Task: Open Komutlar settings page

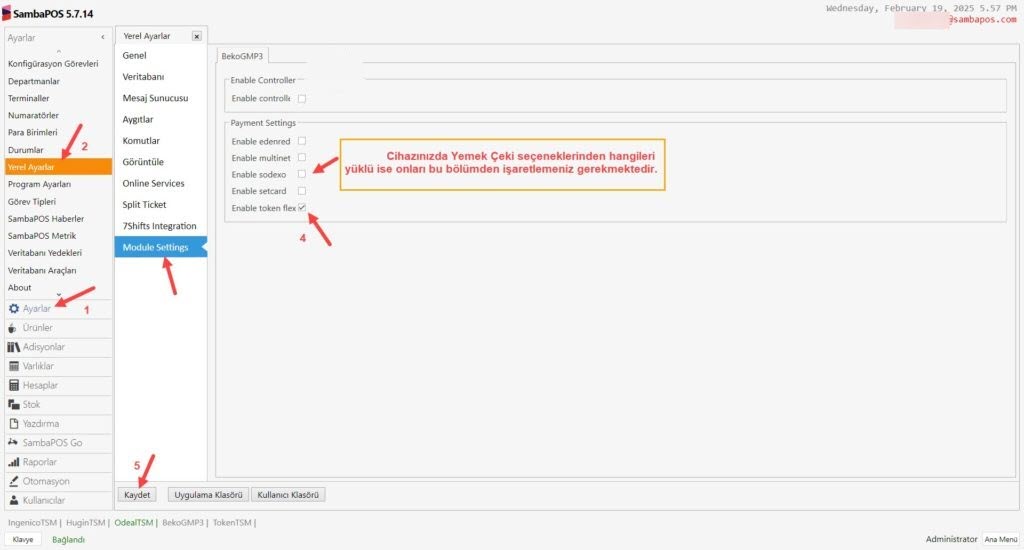Action: click(x=161, y=141)
